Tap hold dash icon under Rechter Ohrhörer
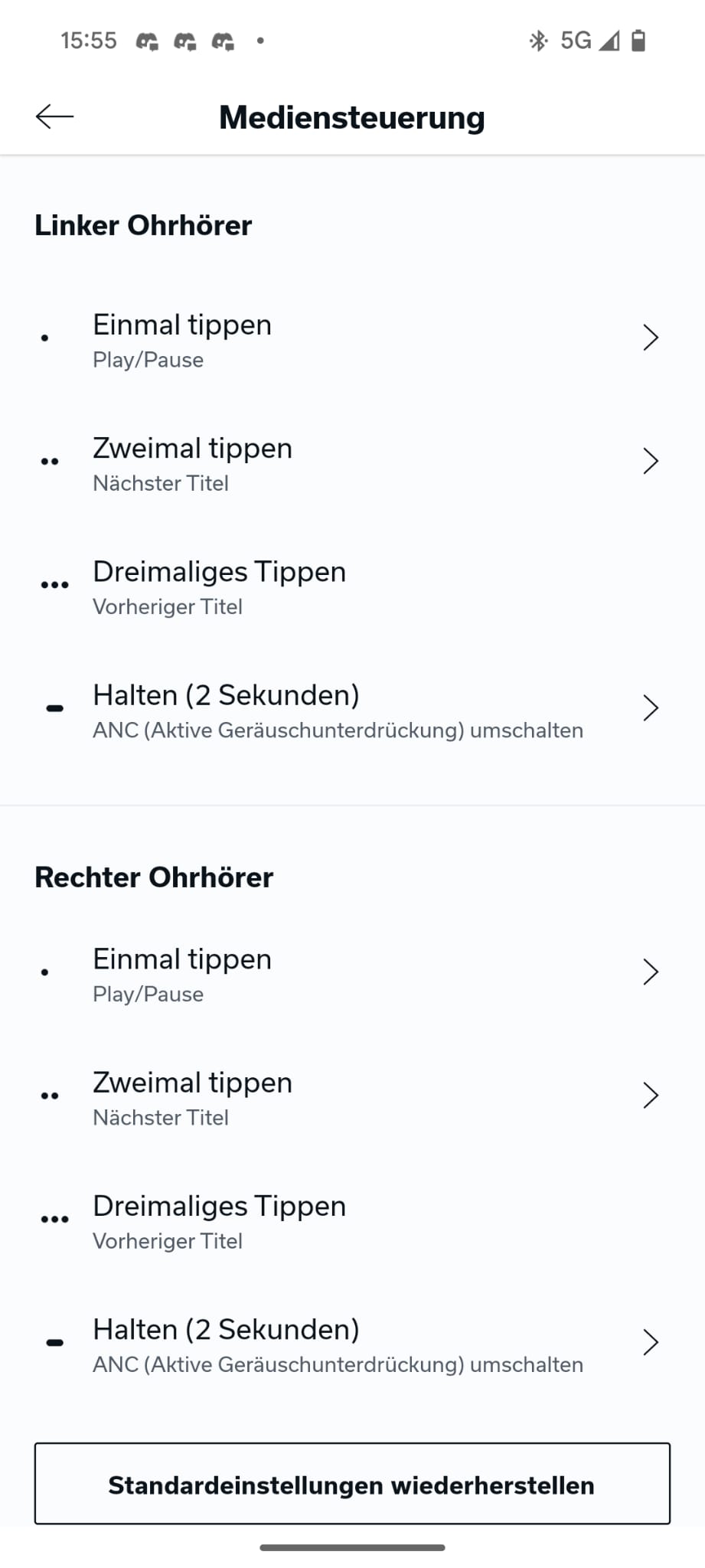Viewport: 705px width, 1568px height. point(54,1342)
